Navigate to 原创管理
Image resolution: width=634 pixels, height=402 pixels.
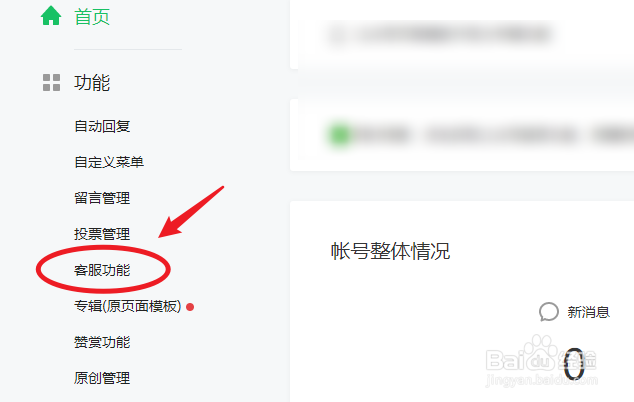pos(102,378)
